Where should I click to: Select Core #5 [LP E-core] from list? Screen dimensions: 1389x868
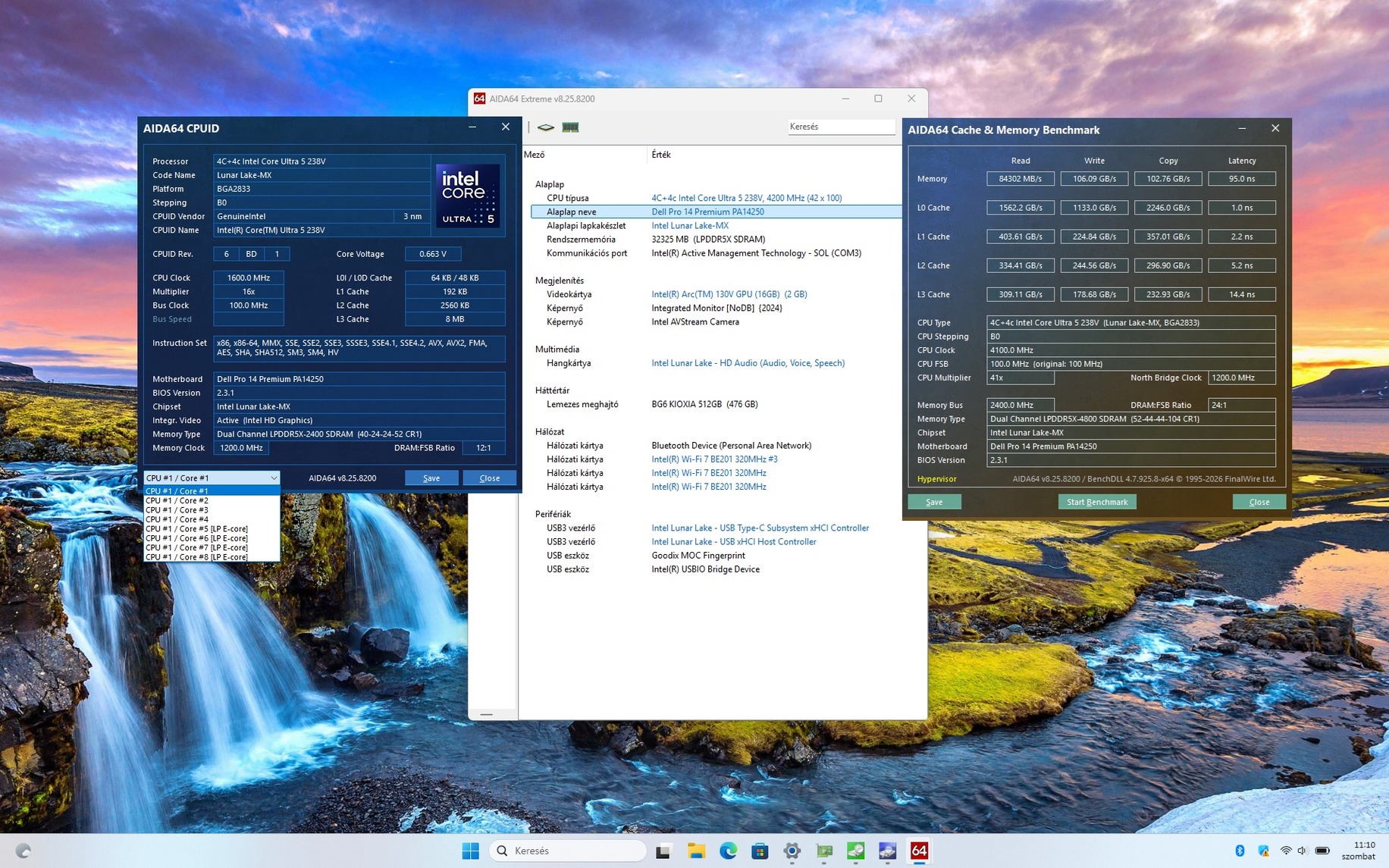(212, 529)
